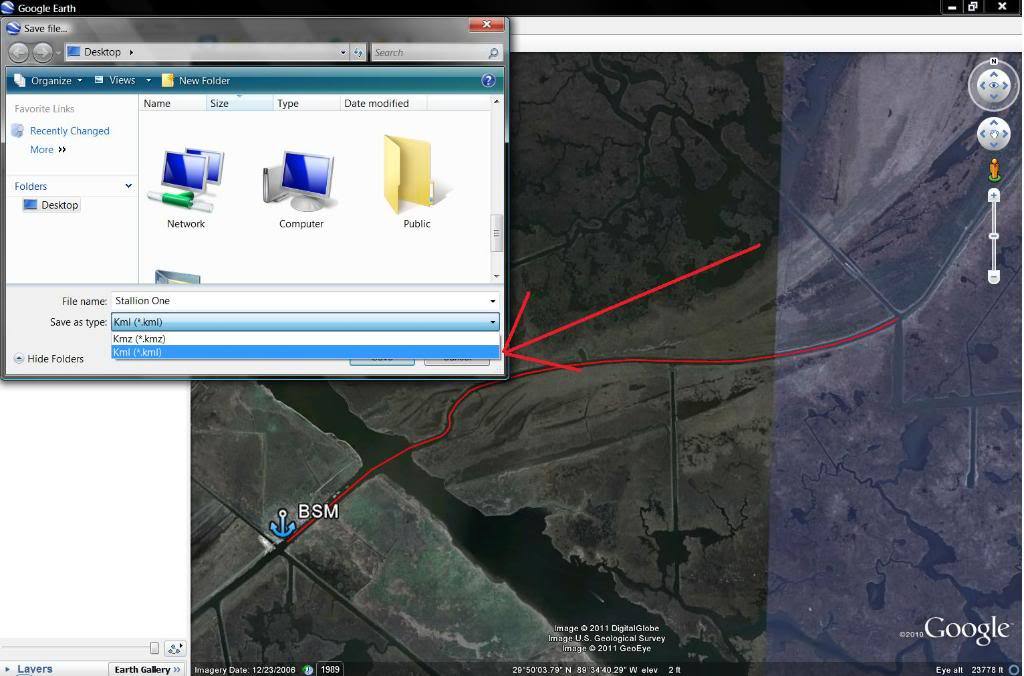Click the 1989 historical imagery year
Image resolution: width=1024 pixels, height=676 pixels.
[330, 669]
